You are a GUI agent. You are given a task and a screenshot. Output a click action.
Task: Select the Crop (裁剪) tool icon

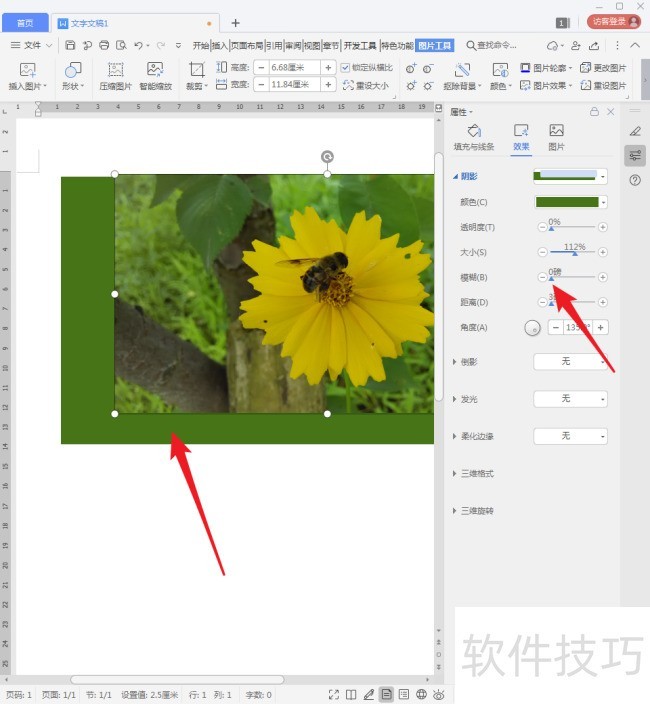click(197, 70)
